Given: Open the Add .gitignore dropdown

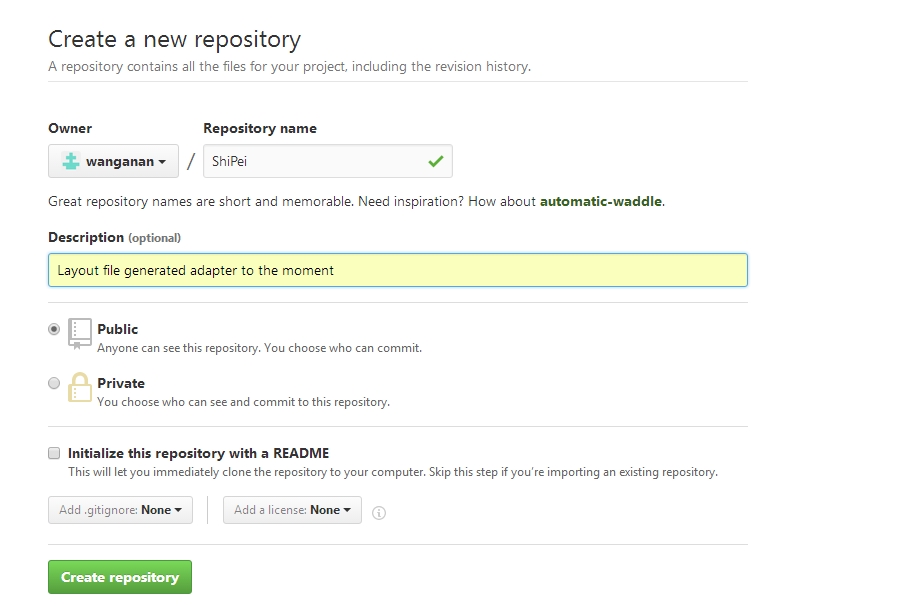Looking at the screenshot, I should pos(120,510).
